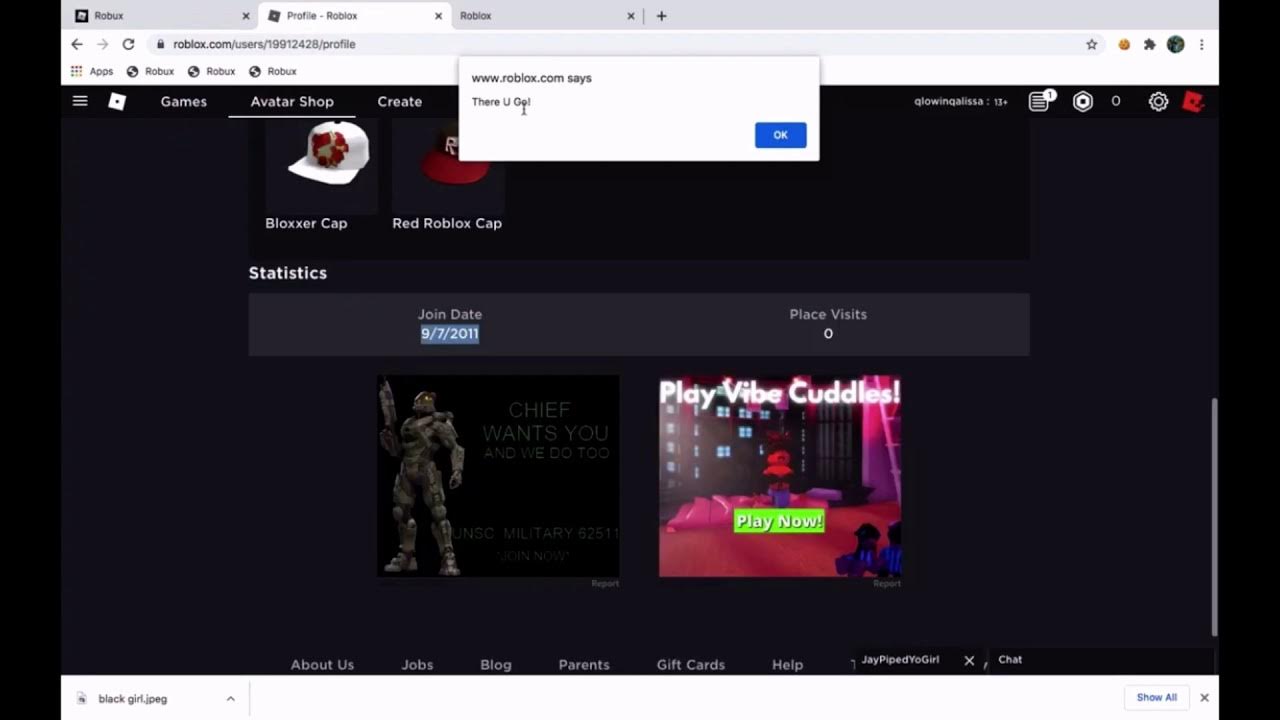Image resolution: width=1280 pixels, height=720 pixels.
Task: Open the Gift Cards footer link
Action: point(690,665)
